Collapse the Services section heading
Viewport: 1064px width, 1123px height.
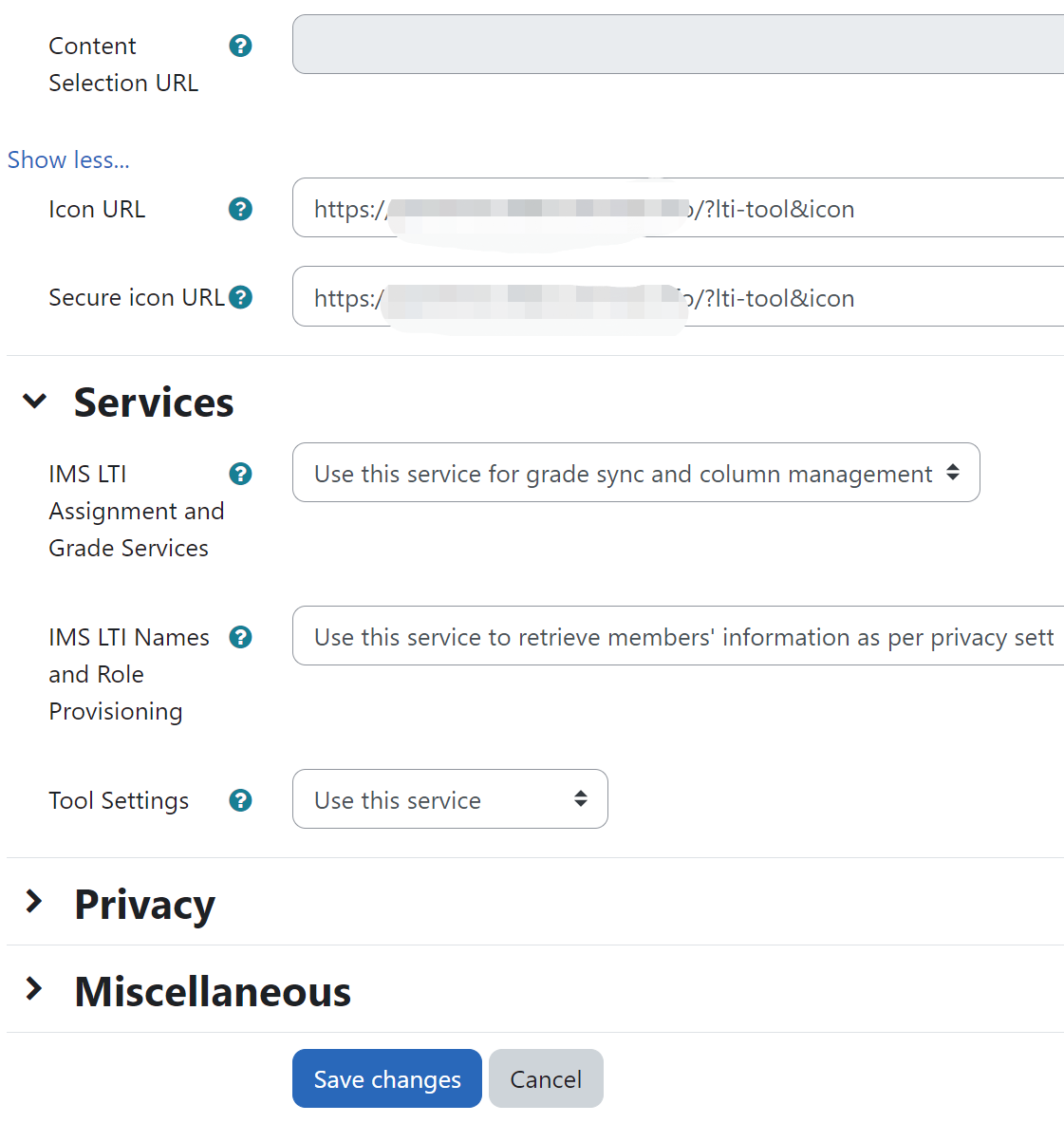pos(153,402)
